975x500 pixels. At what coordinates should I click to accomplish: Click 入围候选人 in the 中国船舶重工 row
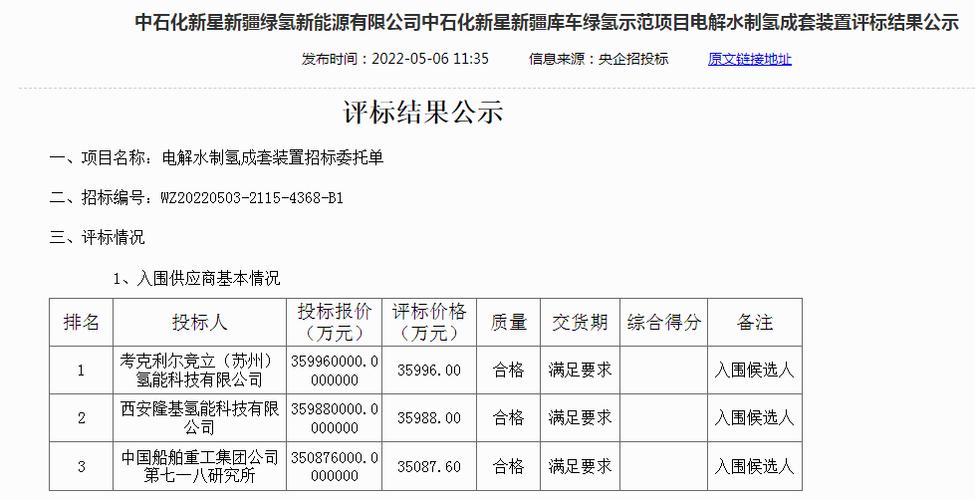pyautogui.click(x=755, y=466)
